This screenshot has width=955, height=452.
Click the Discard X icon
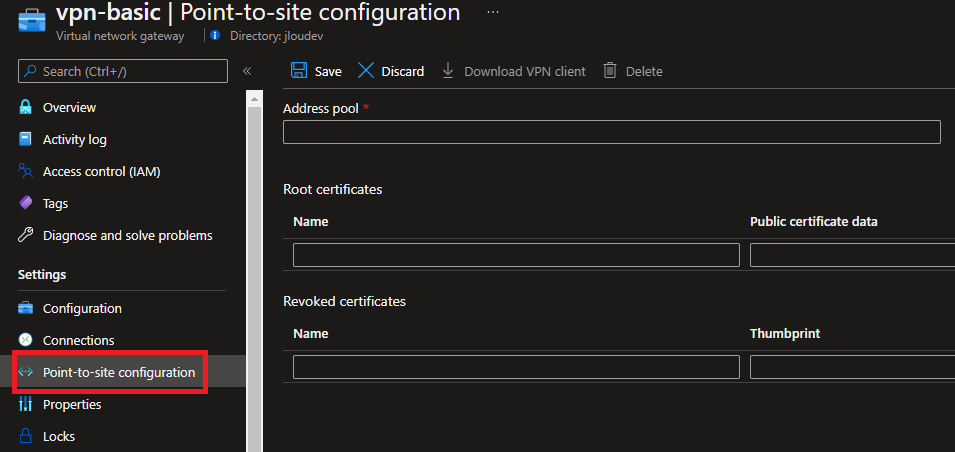coord(365,71)
